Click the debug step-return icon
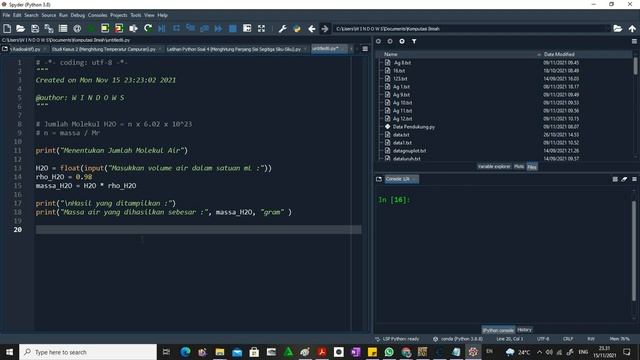This screenshot has width=640, height=360. (204, 29)
